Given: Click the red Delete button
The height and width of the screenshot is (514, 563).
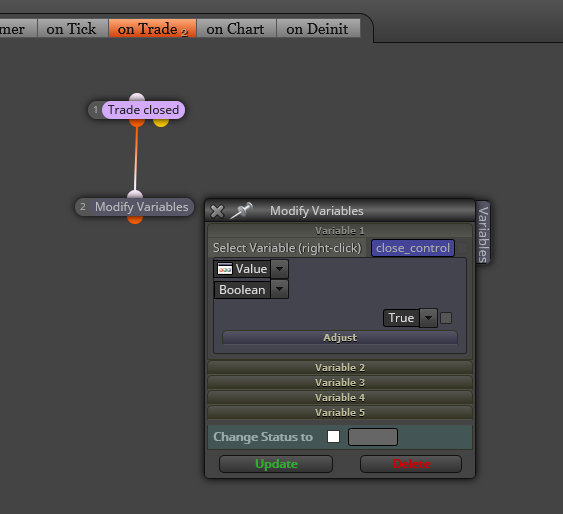Looking at the screenshot, I should coord(411,464).
